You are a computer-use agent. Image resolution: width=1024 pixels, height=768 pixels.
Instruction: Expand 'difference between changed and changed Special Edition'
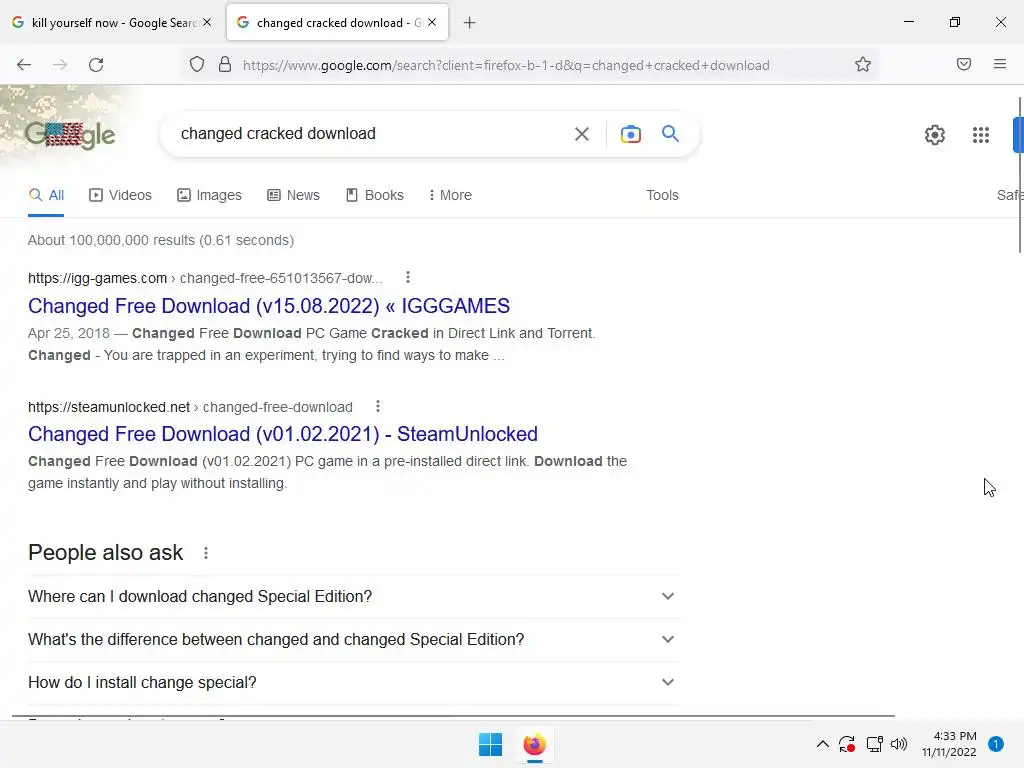coord(354,639)
